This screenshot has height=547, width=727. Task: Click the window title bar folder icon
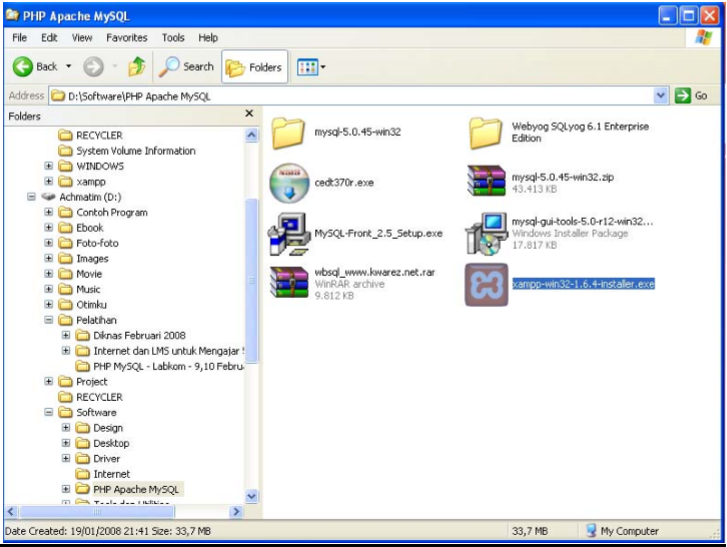tap(12, 16)
